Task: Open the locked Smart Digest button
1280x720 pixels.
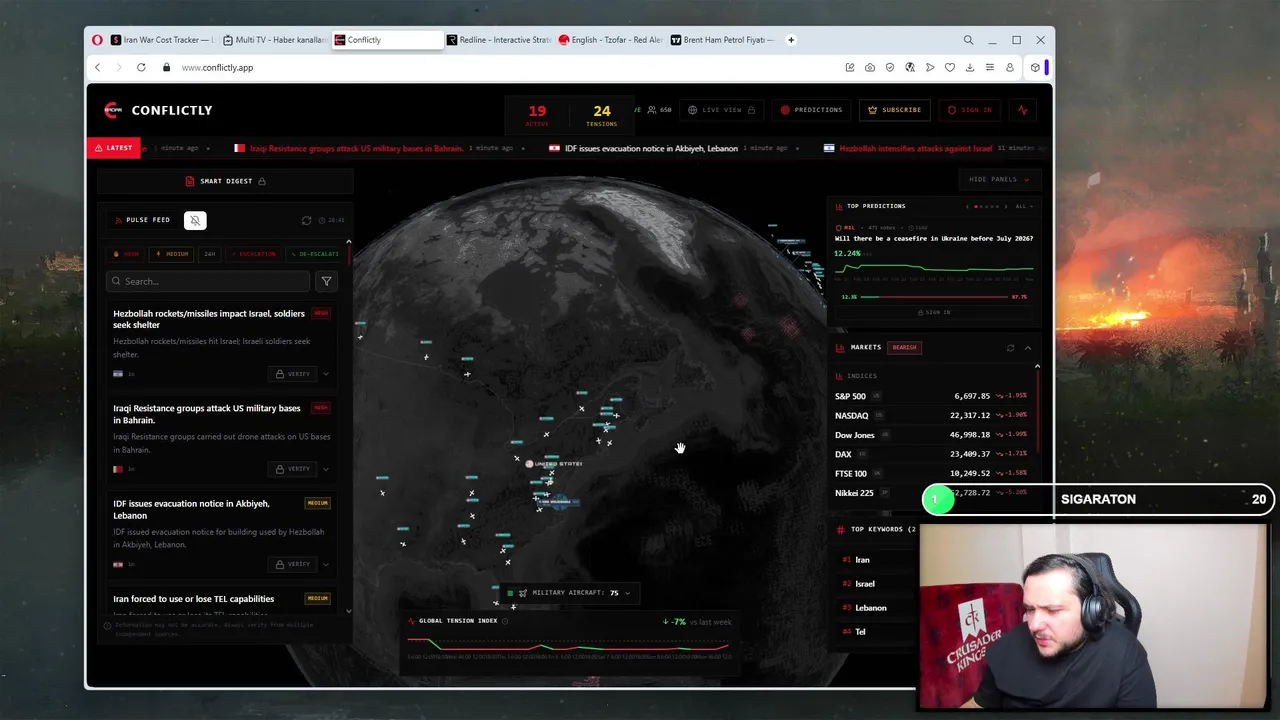Action: 226,181
